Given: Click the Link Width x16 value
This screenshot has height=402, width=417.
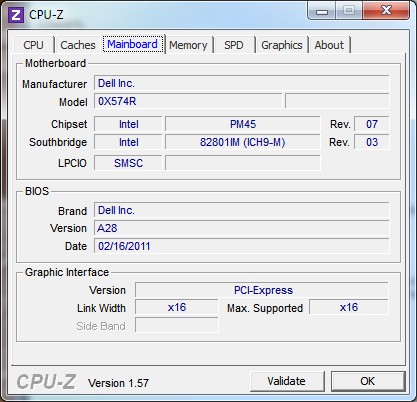Looking at the screenshot, I should [177, 307].
